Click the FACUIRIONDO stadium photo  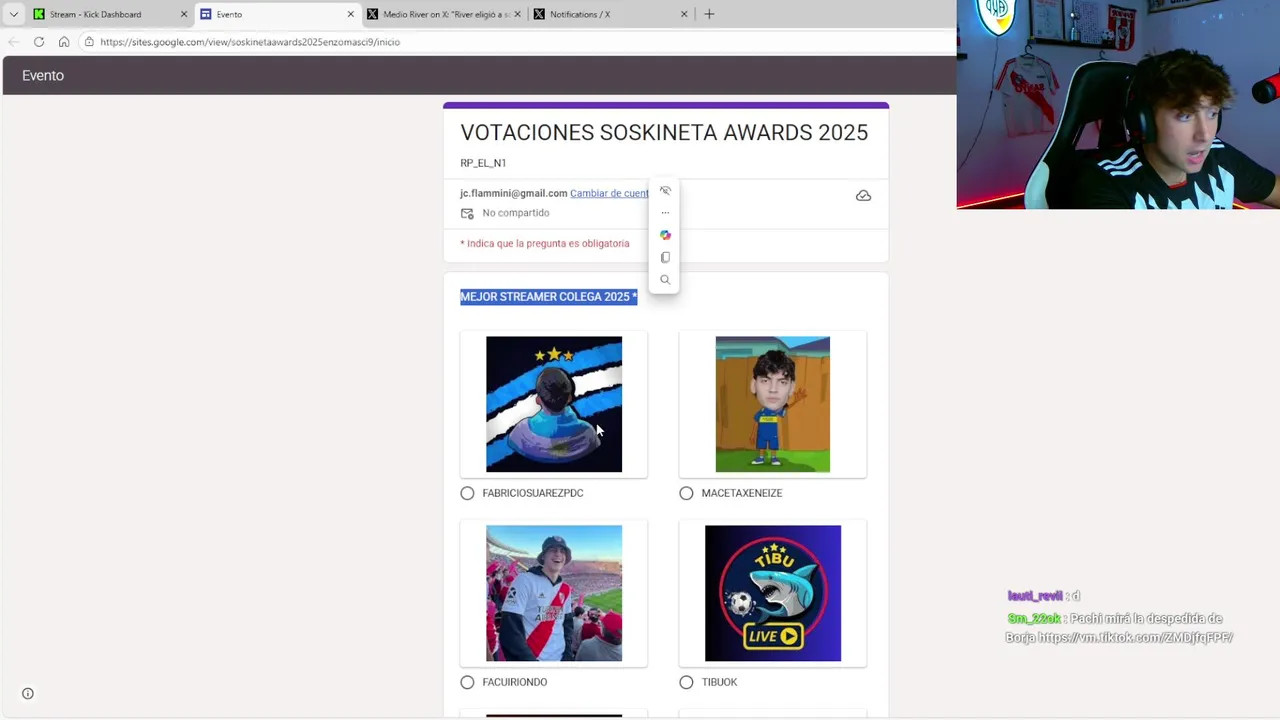pyautogui.click(x=554, y=593)
